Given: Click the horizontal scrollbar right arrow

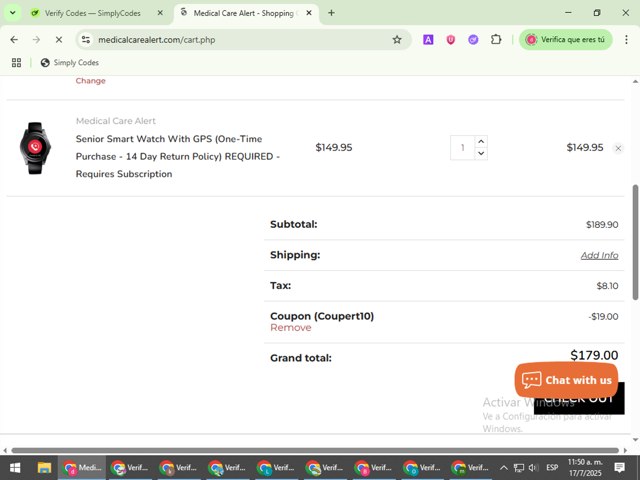Looking at the screenshot, I should (626, 450).
